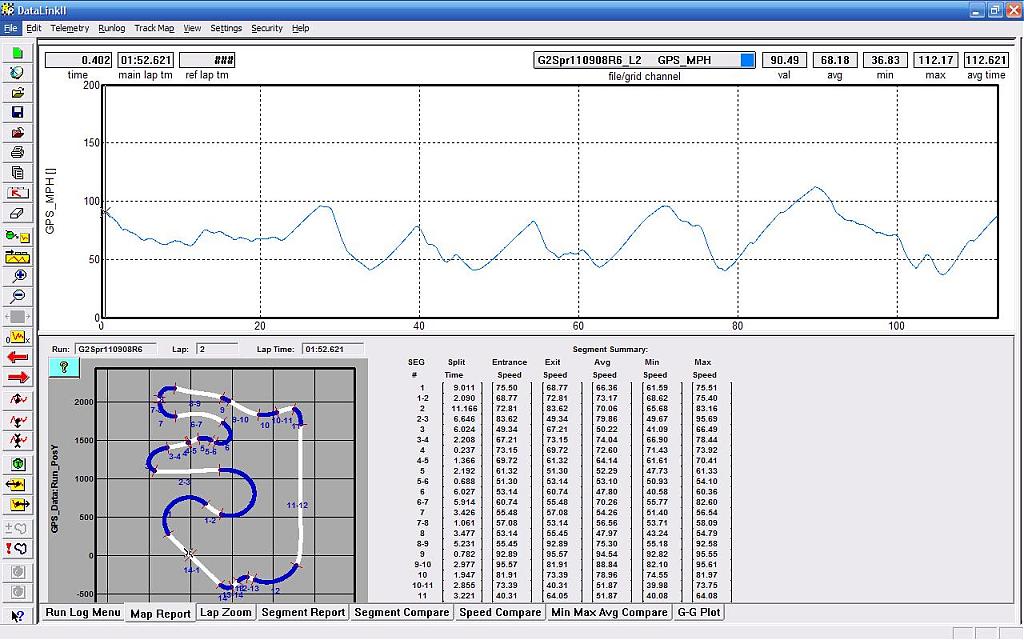Image resolution: width=1024 pixels, height=640 pixels.
Task: Click the blue channel color swatch
Action: [747, 60]
